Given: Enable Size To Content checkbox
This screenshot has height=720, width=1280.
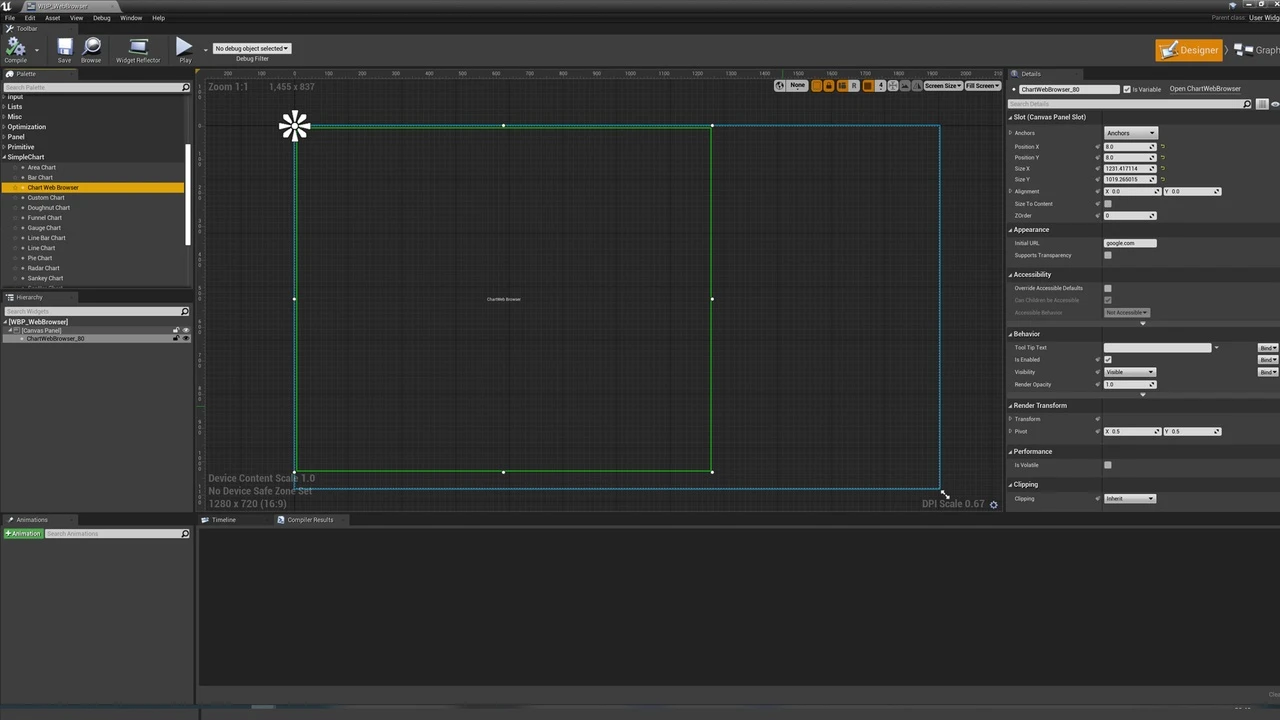Looking at the screenshot, I should pos(1107,204).
